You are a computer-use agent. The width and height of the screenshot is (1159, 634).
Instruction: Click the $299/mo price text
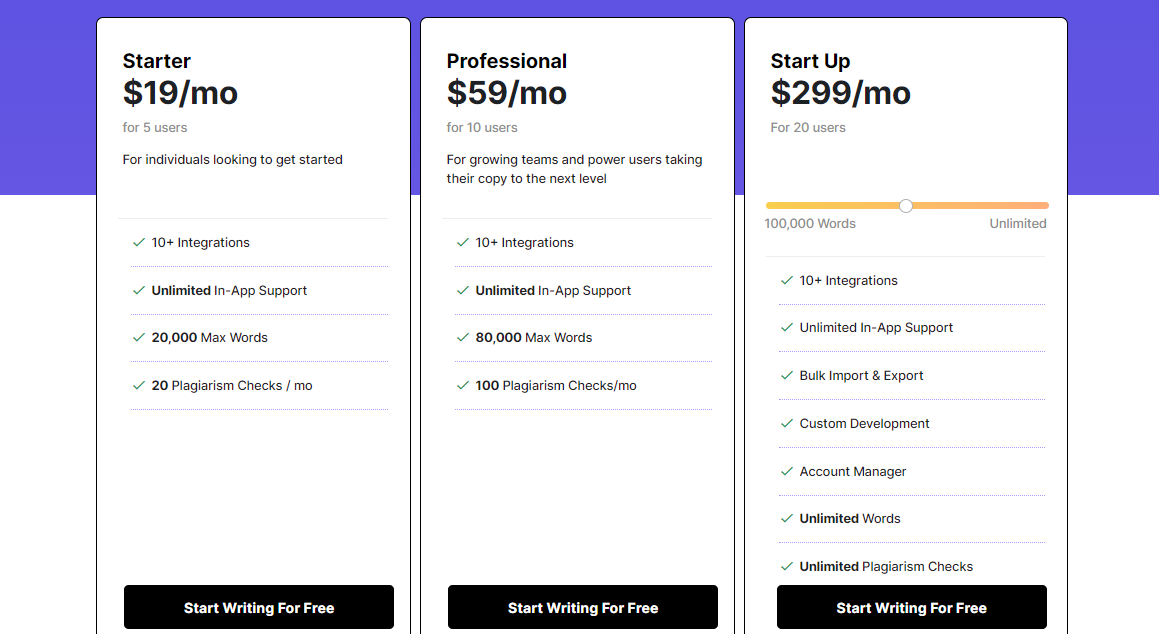pyautogui.click(x=840, y=93)
